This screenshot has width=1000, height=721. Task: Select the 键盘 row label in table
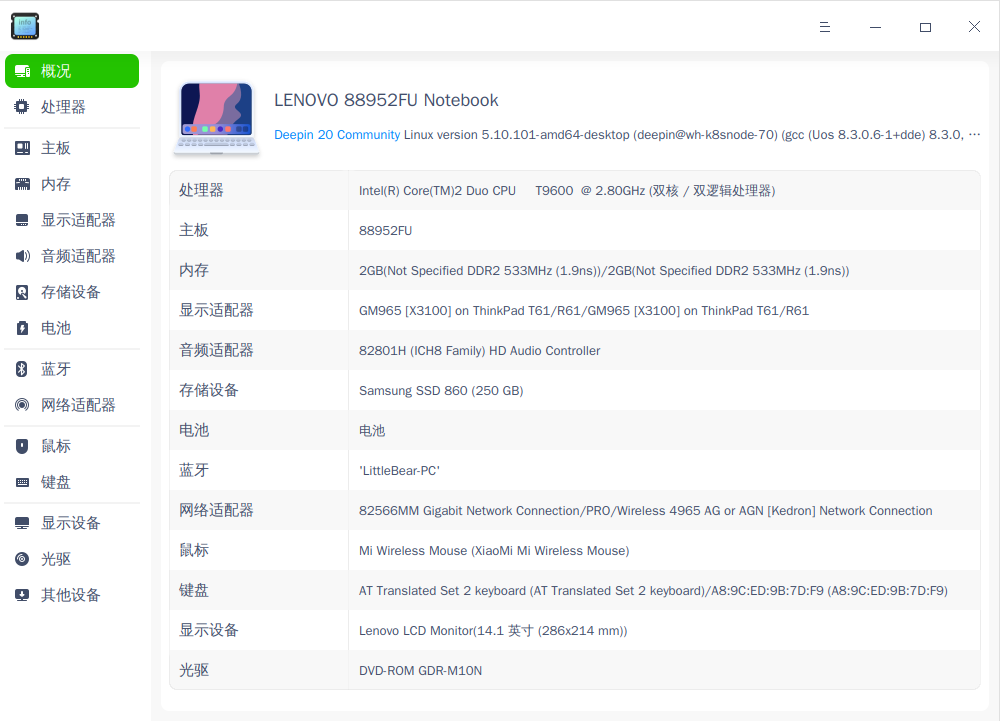194,590
